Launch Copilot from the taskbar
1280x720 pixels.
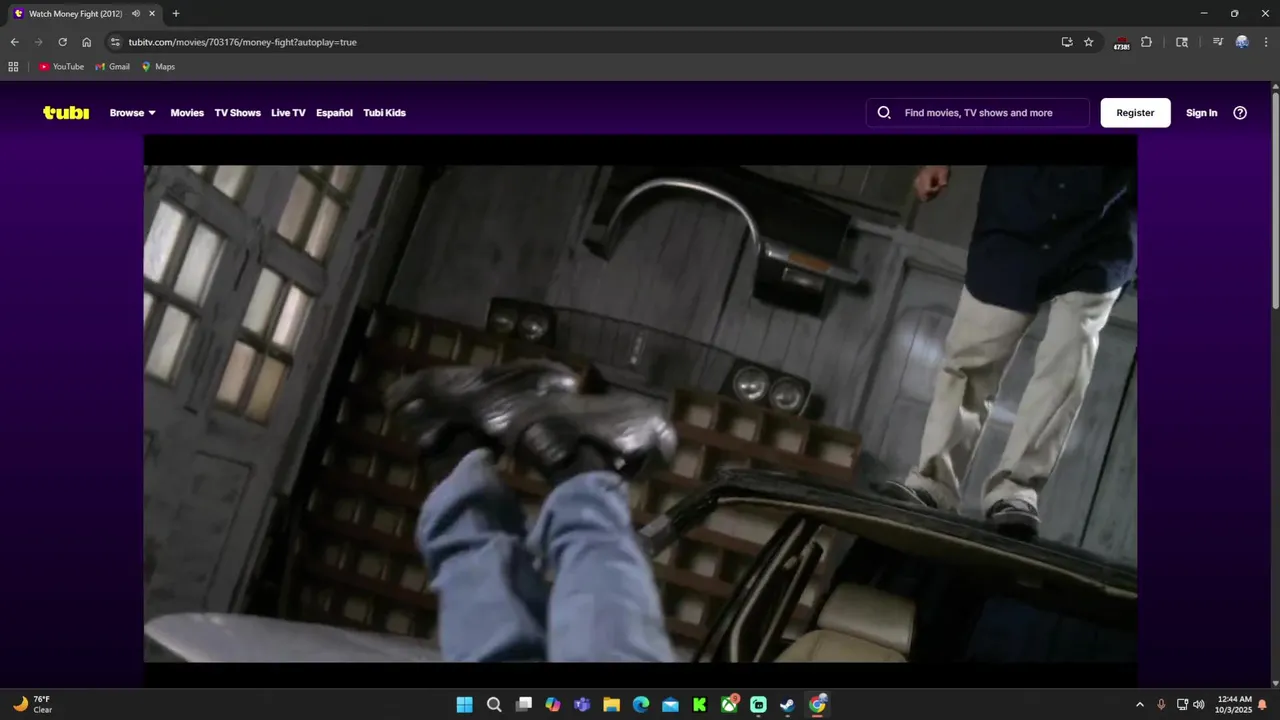pyautogui.click(x=553, y=704)
